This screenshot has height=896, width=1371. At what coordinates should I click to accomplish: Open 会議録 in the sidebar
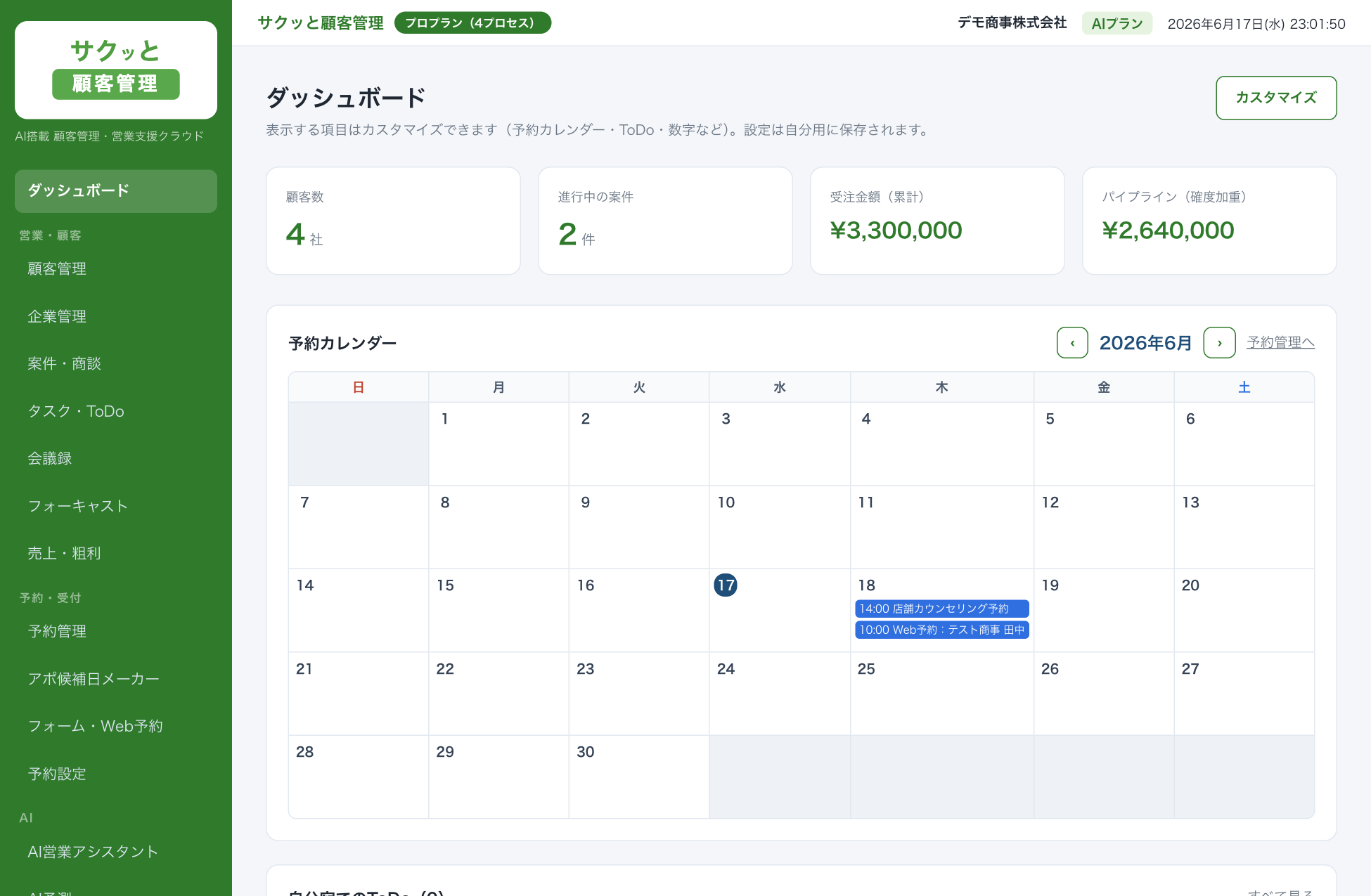point(116,458)
